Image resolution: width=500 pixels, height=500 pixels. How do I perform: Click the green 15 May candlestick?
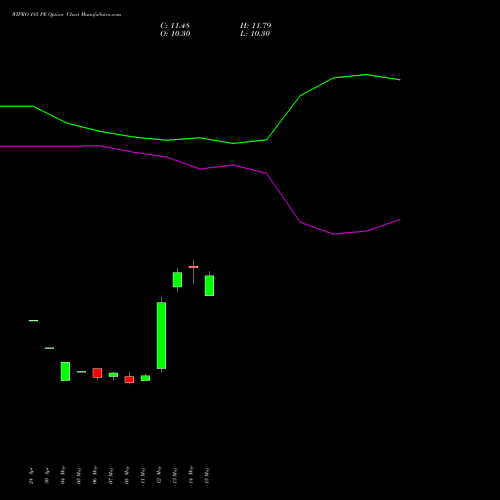click(209, 285)
